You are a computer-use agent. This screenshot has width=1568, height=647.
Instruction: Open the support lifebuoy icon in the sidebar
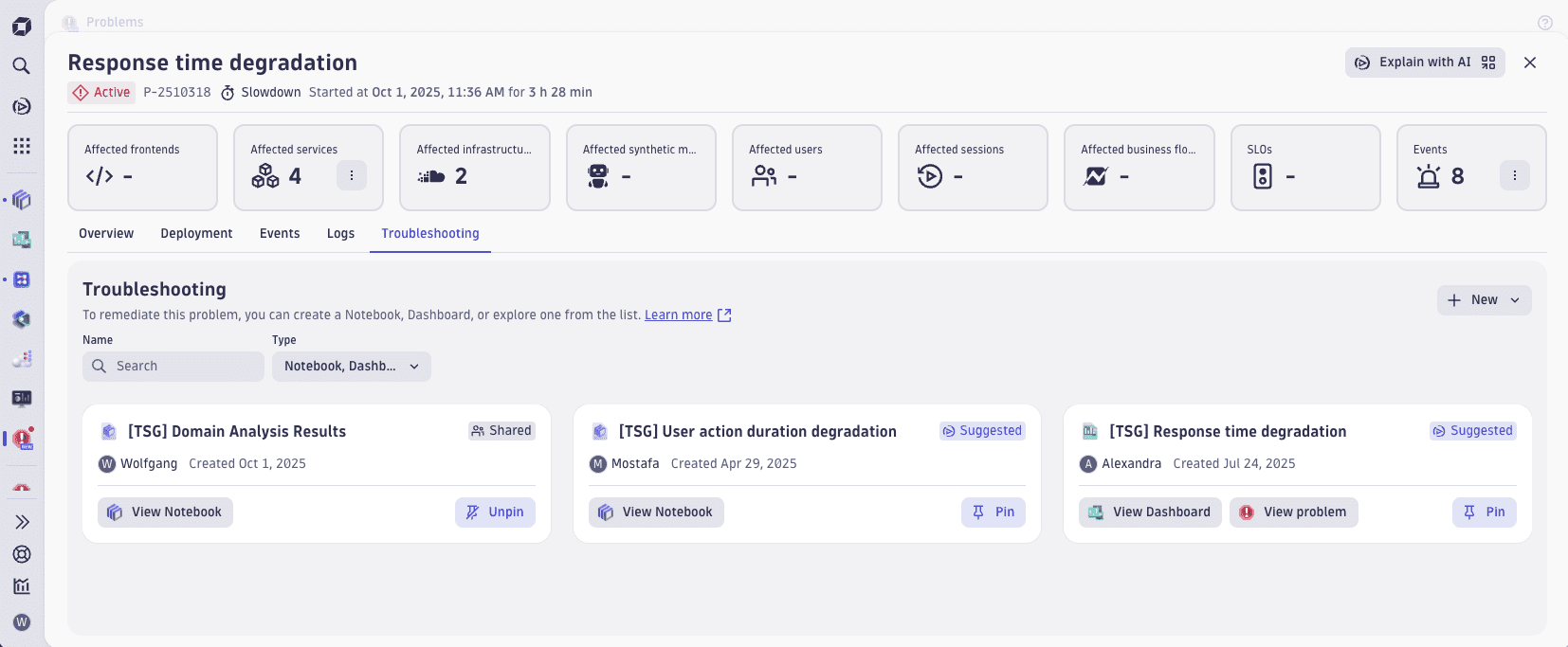pos(22,554)
